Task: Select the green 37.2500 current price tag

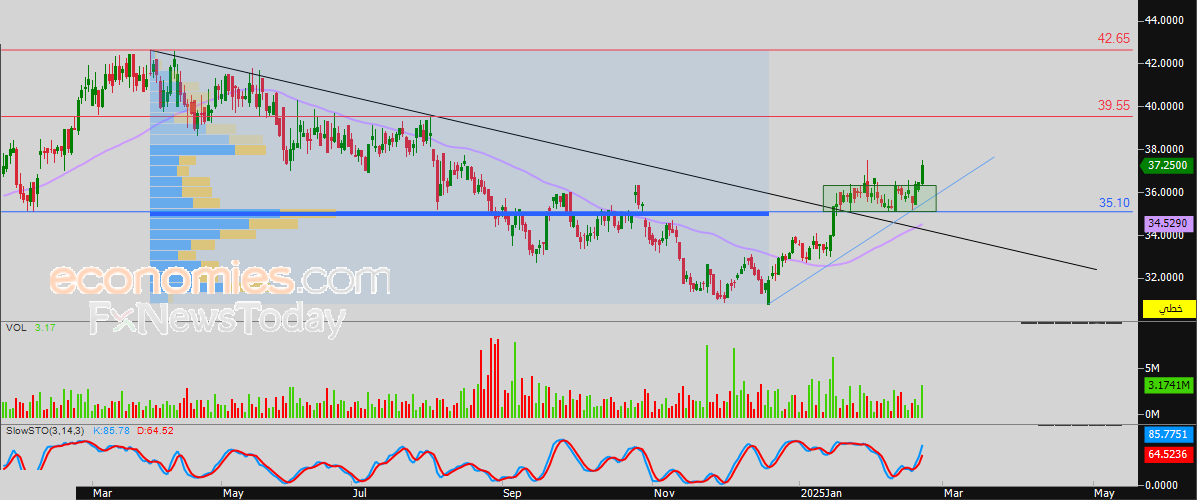Action: pos(1168,165)
